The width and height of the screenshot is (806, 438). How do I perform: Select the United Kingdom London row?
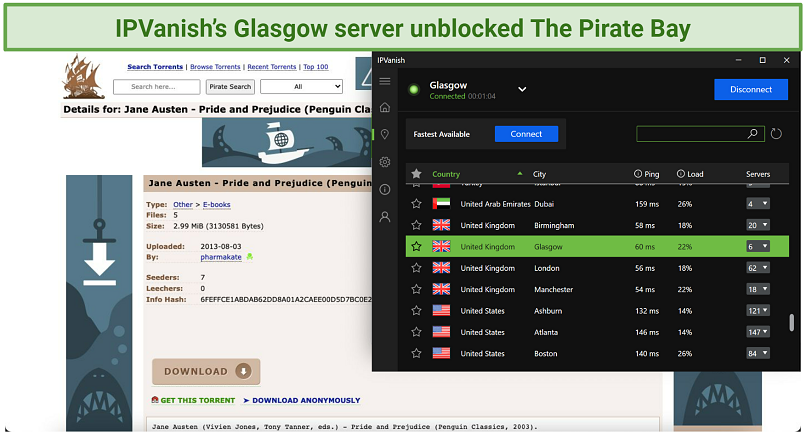[597, 268]
